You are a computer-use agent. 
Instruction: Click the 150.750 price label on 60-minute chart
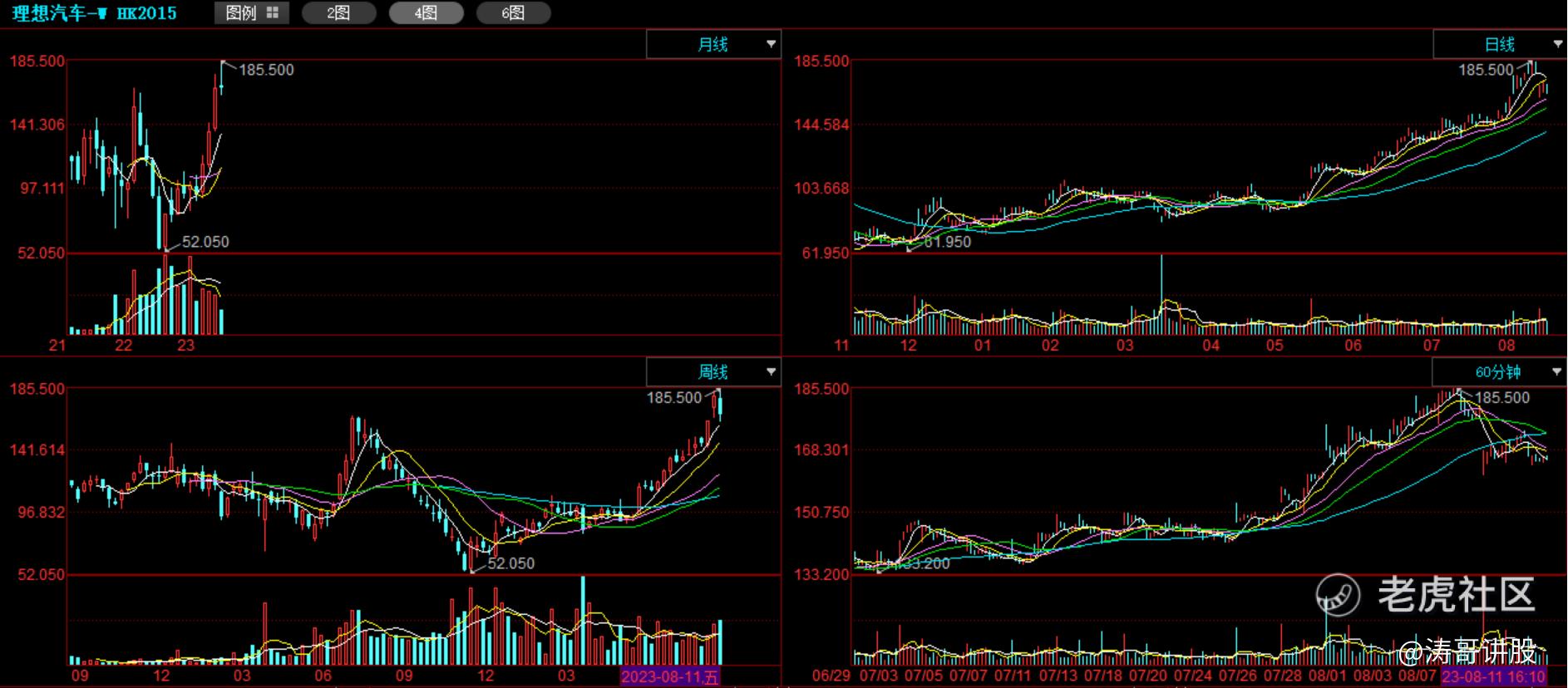click(821, 513)
